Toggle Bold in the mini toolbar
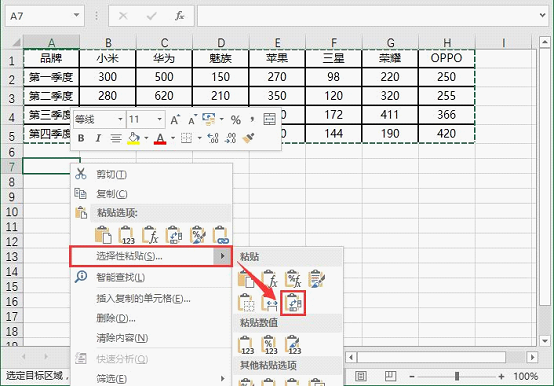 81,138
